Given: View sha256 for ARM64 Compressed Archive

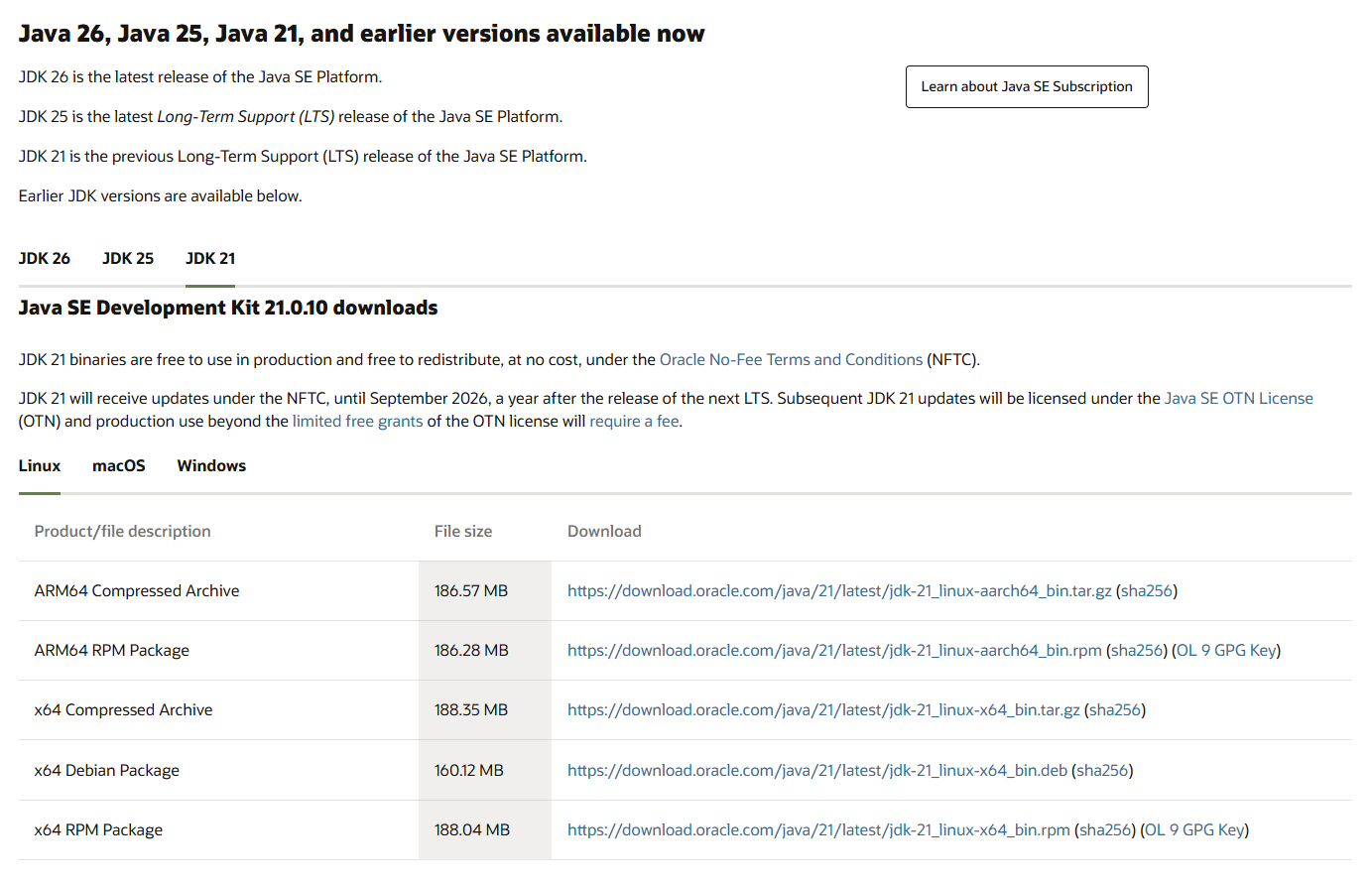Looking at the screenshot, I should (x=1147, y=591).
